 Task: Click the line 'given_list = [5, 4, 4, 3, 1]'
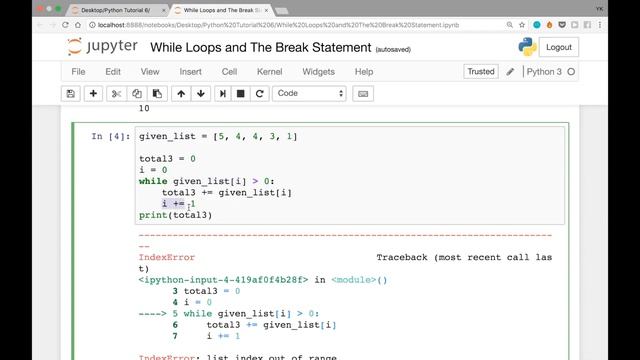[x=218, y=136]
